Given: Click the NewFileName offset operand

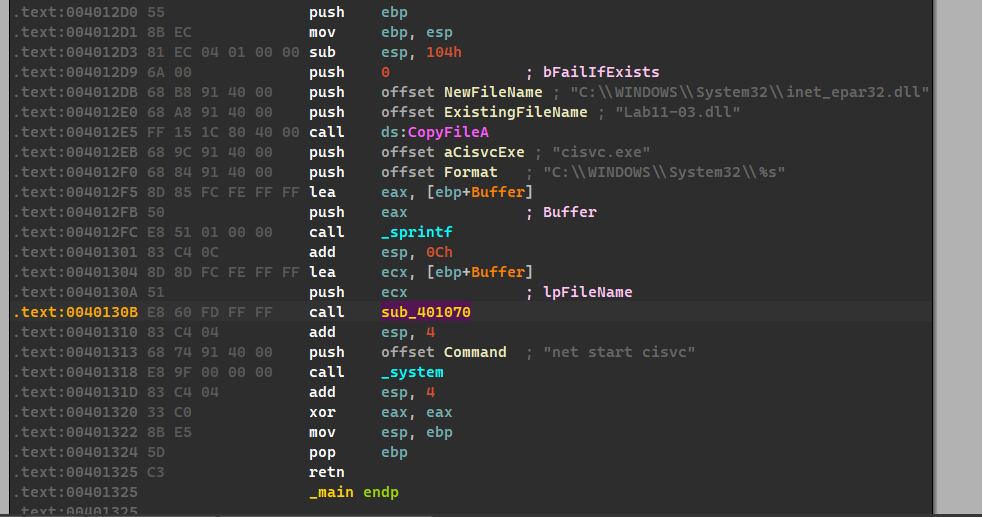Looking at the screenshot, I should [x=494, y=92].
